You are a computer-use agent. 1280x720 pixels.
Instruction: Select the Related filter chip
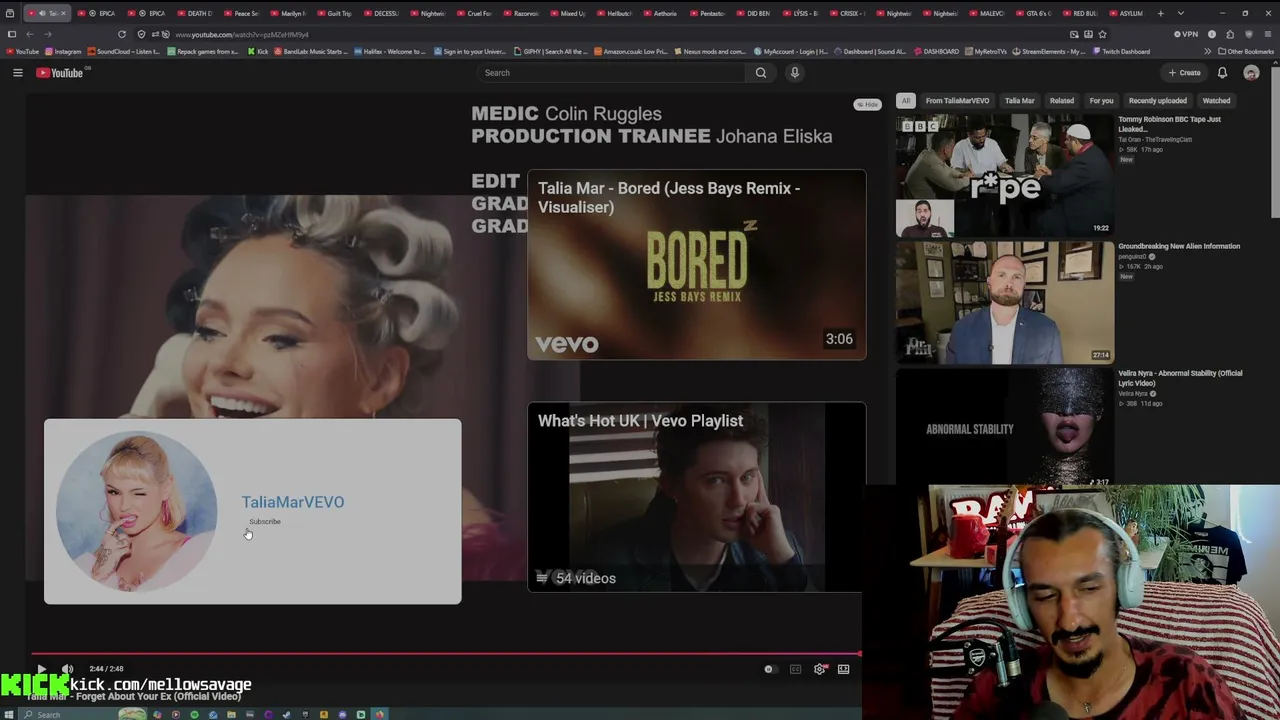pos(1062,101)
